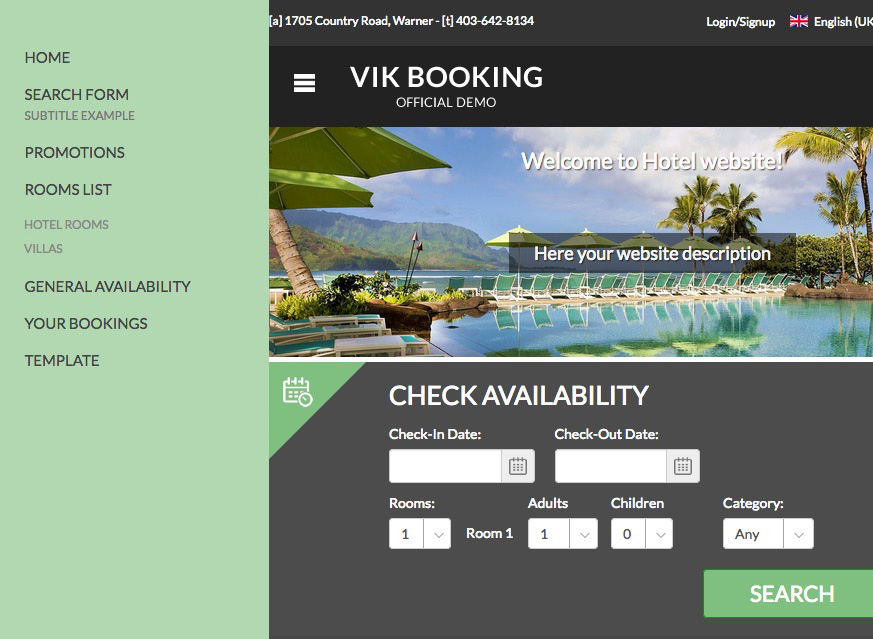
Task: Open Villas submenu item
Action: pos(43,249)
